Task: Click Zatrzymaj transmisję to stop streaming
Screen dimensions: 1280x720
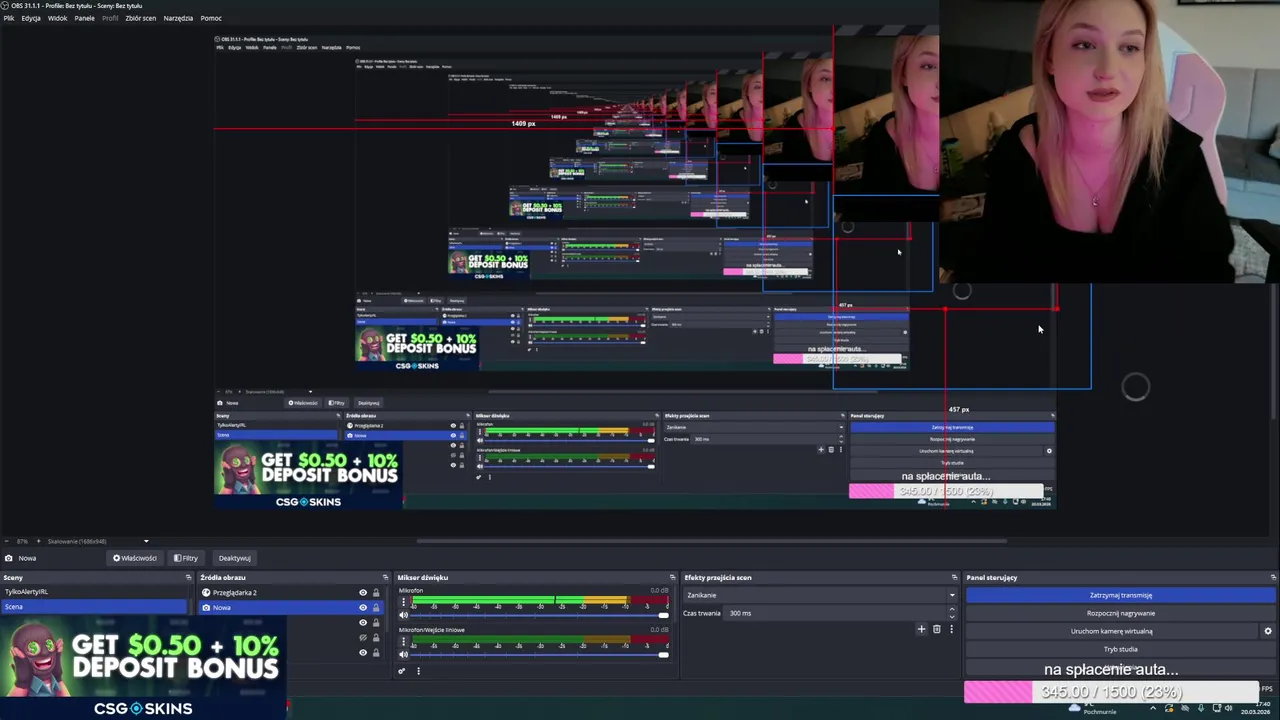Action: click(x=1120, y=595)
